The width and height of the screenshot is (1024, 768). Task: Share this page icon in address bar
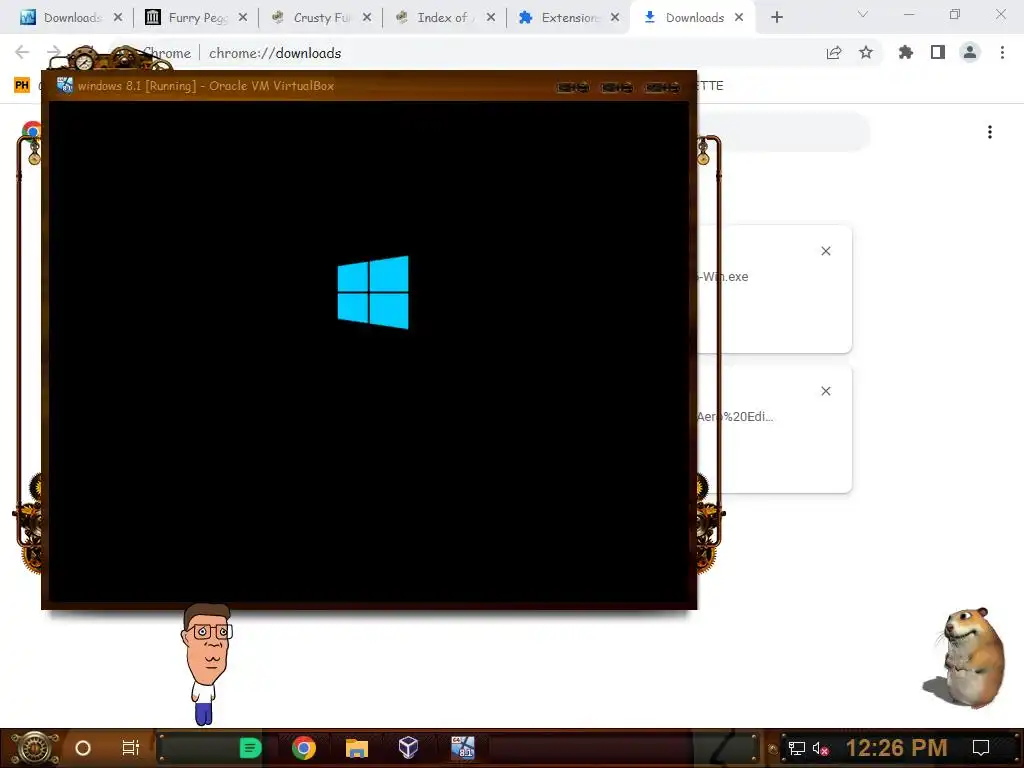pyautogui.click(x=834, y=53)
